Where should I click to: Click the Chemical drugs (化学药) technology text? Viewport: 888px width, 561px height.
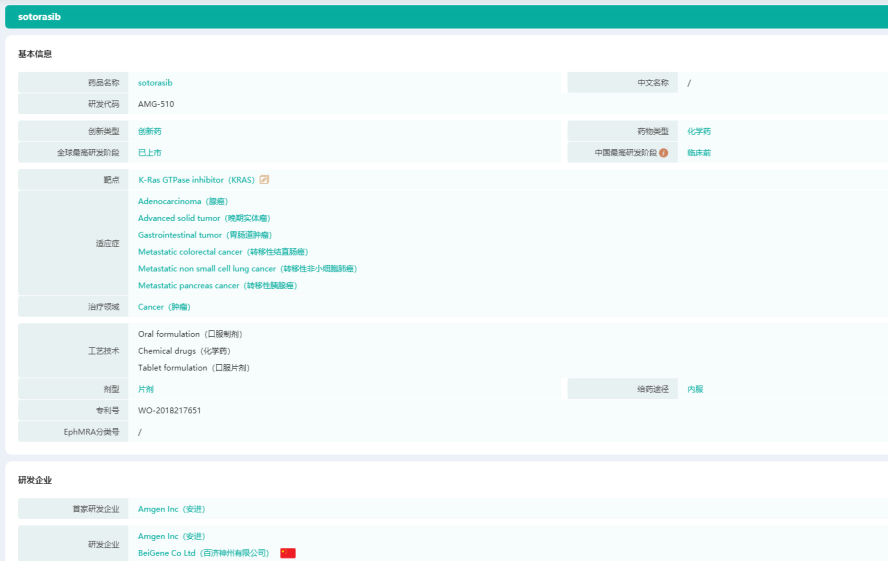coord(184,351)
